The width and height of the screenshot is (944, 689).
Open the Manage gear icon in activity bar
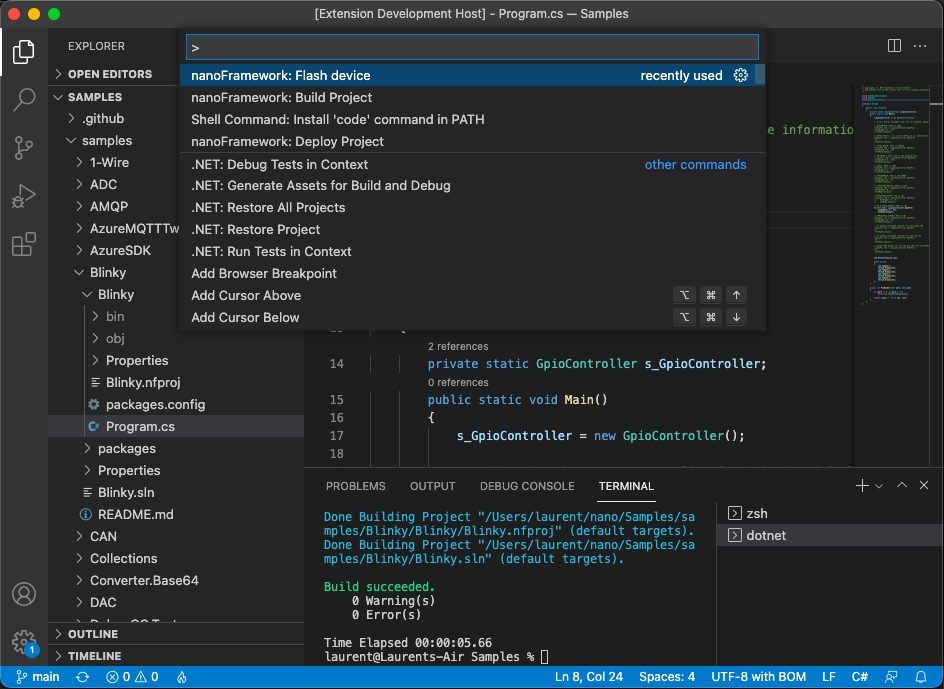pyautogui.click(x=23, y=642)
